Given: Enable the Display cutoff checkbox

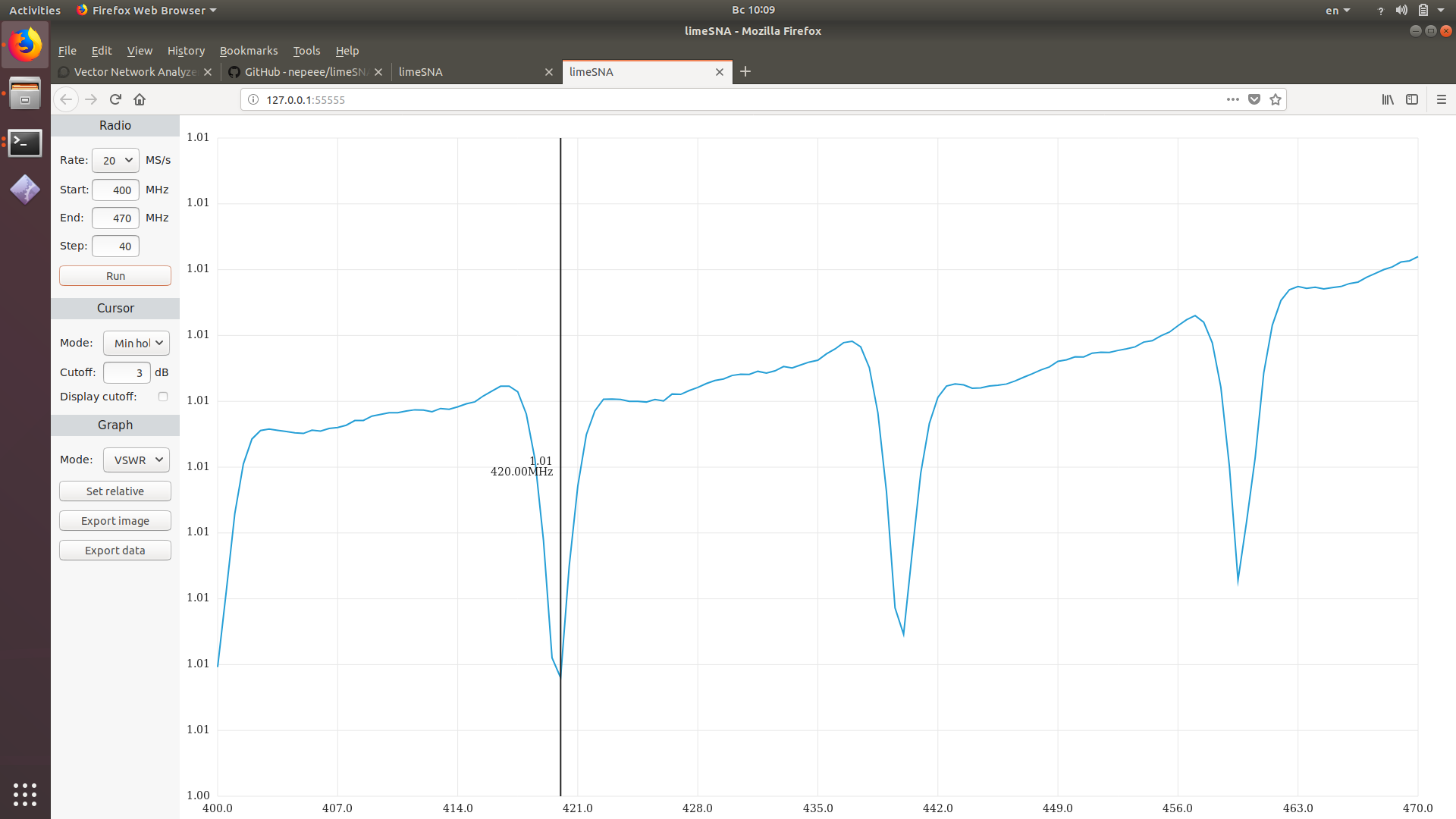Looking at the screenshot, I should point(163,397).
